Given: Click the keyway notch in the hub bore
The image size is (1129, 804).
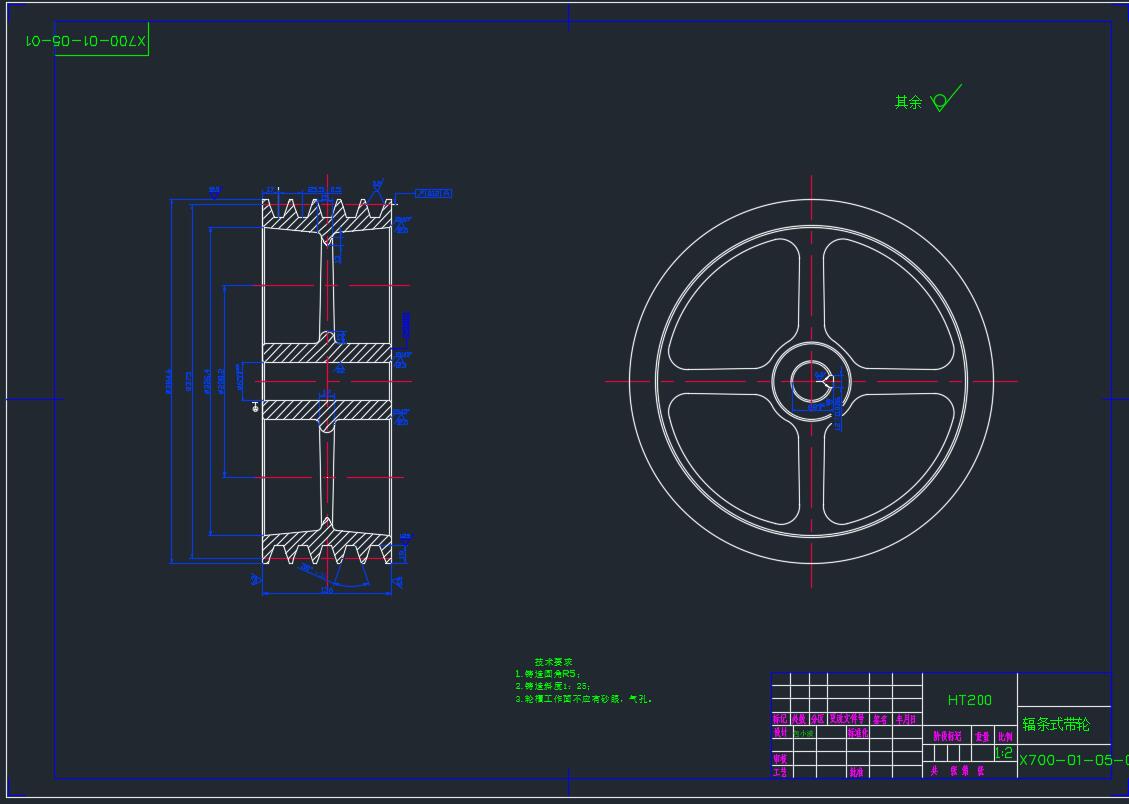Looking at the screenshot, I should point(826,380).
